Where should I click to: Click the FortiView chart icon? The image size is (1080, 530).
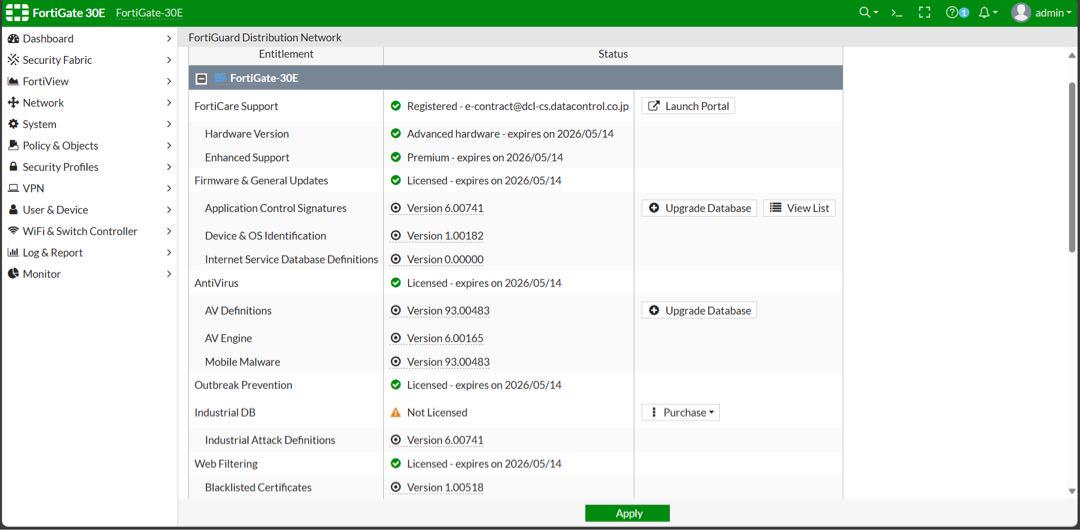[13, 81]
